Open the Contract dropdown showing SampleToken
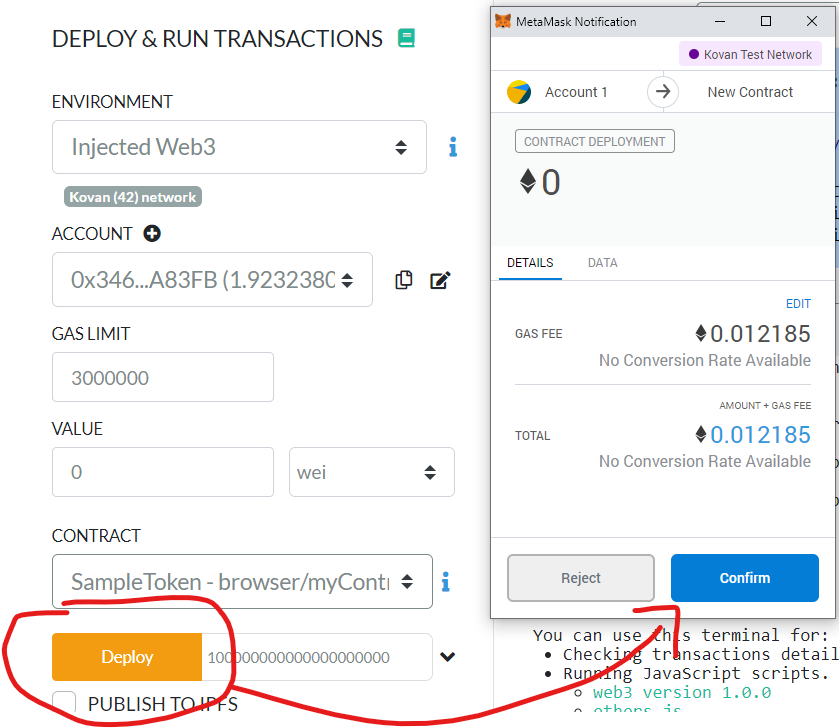 click(x=242, y=581)
